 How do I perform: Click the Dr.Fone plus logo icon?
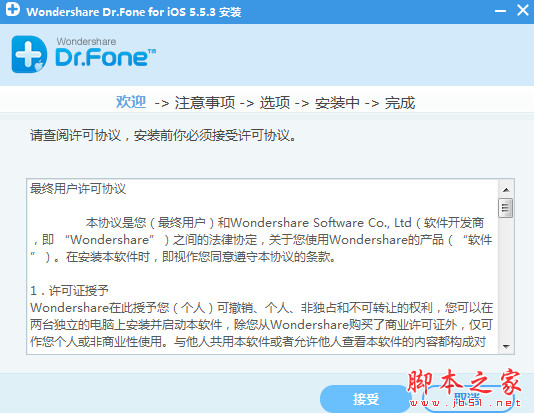[29, 54]
